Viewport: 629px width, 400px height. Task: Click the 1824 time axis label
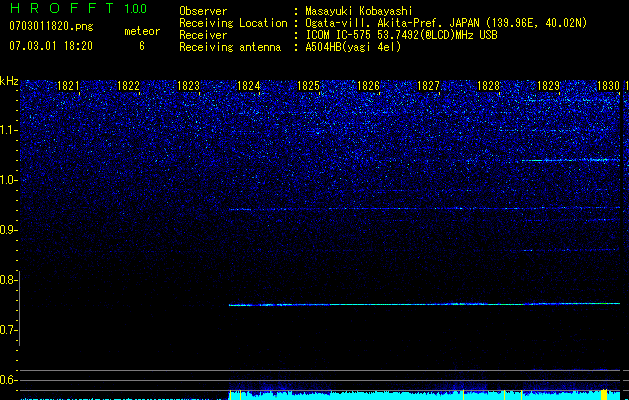click(249, 86)
